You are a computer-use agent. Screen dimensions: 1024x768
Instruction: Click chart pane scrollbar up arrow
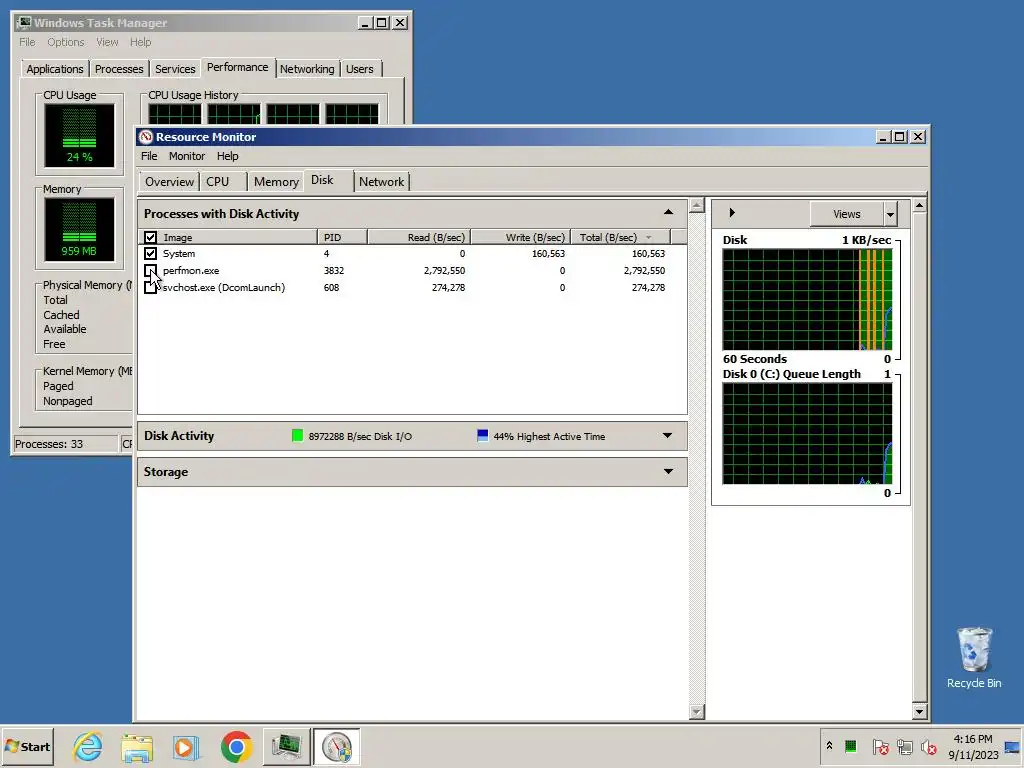(920, 206)
